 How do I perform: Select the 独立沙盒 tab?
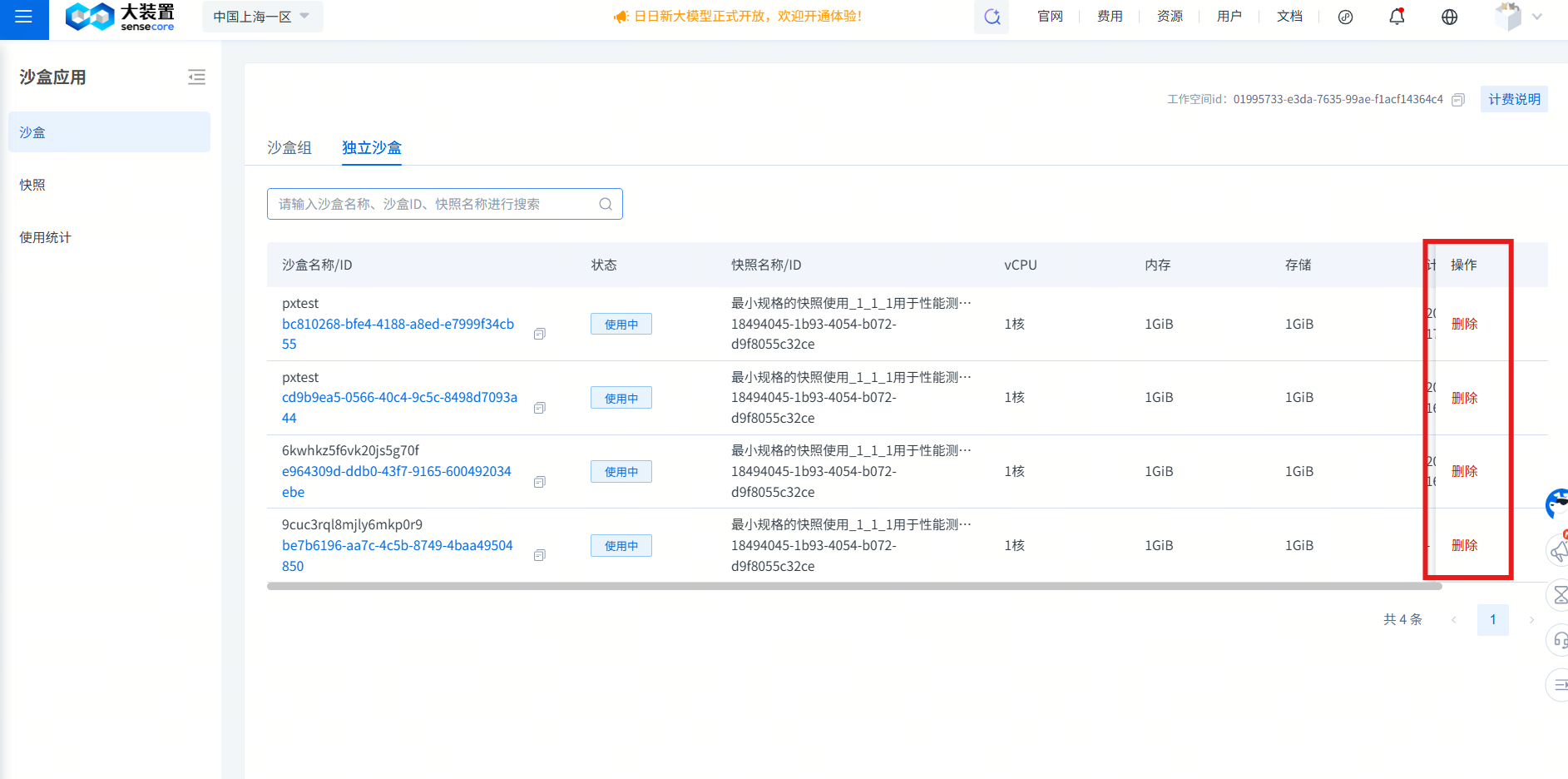371,147
